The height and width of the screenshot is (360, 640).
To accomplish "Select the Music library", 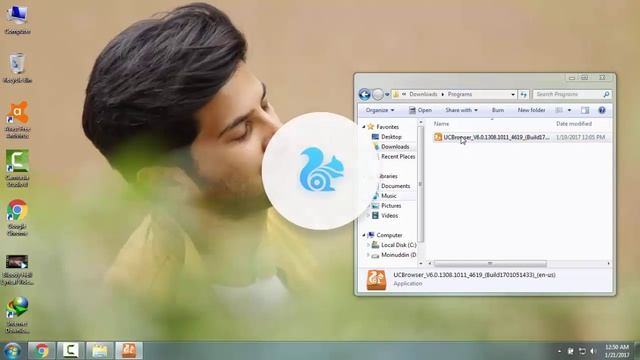I will [x=389, y=196].
